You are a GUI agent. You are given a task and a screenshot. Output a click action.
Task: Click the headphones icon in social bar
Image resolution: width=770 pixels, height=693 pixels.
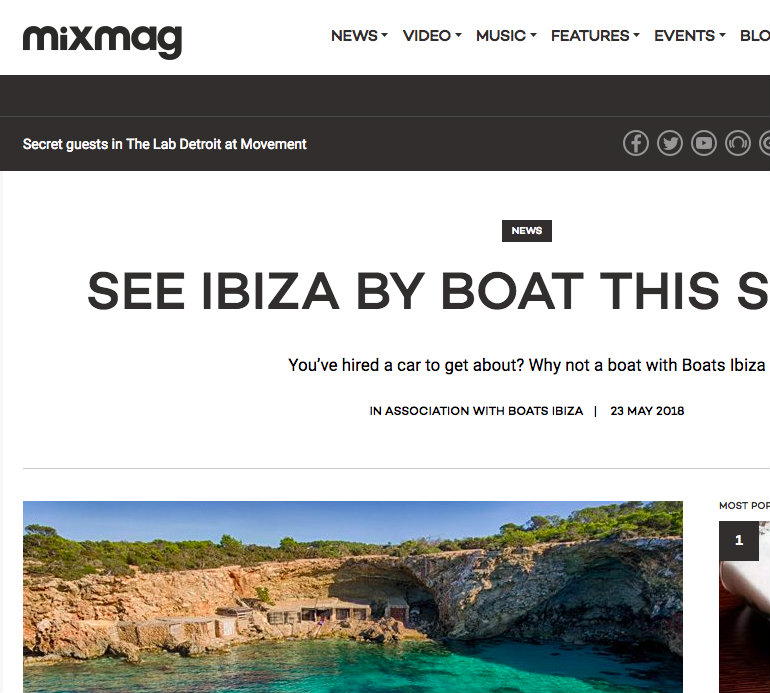coord(738,143)
